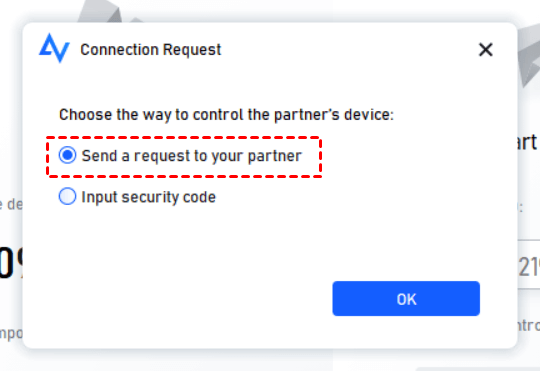Focus the partially visible ID input field behind dialog
Viewport: 540px width, 371px height.
529,264
